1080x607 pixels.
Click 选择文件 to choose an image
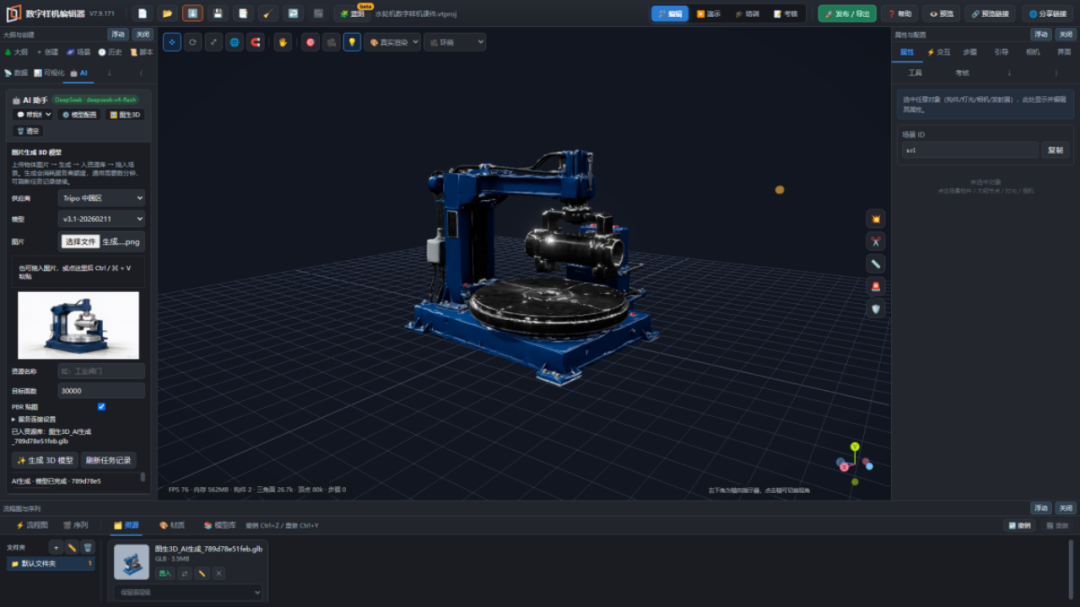[x=80, y=242]
